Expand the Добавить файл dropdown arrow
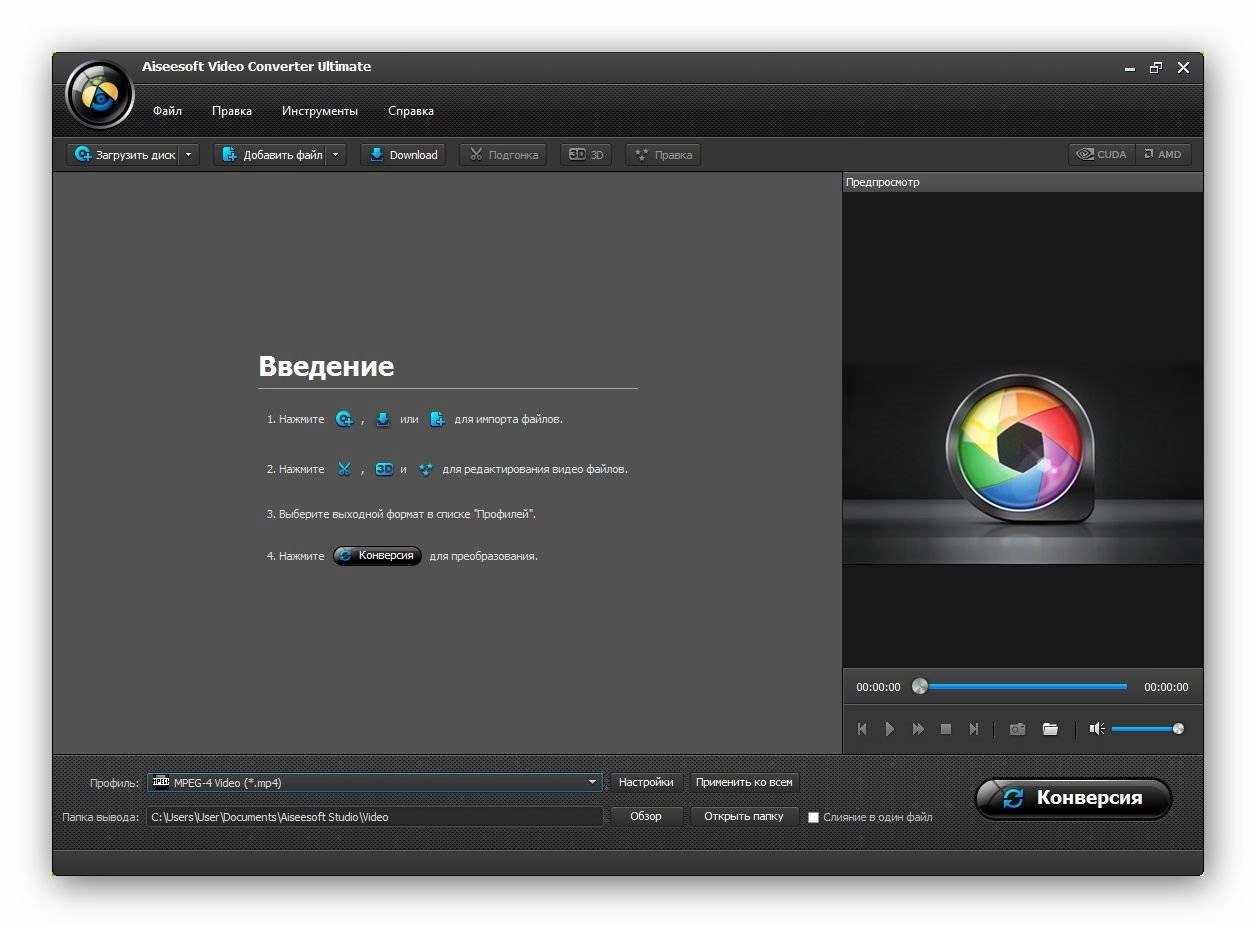Viewport: 1256px width, 928px height. tap(336, 155)
